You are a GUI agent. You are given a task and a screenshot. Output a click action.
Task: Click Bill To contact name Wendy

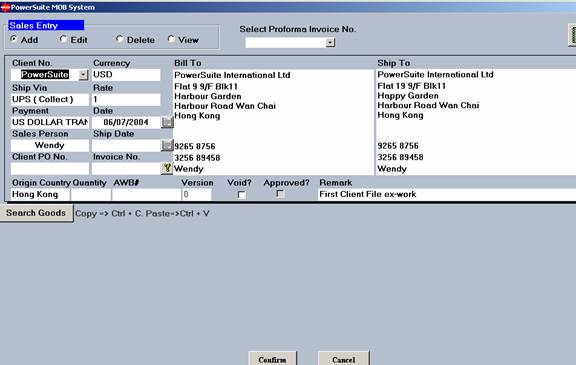click(189, 169)
